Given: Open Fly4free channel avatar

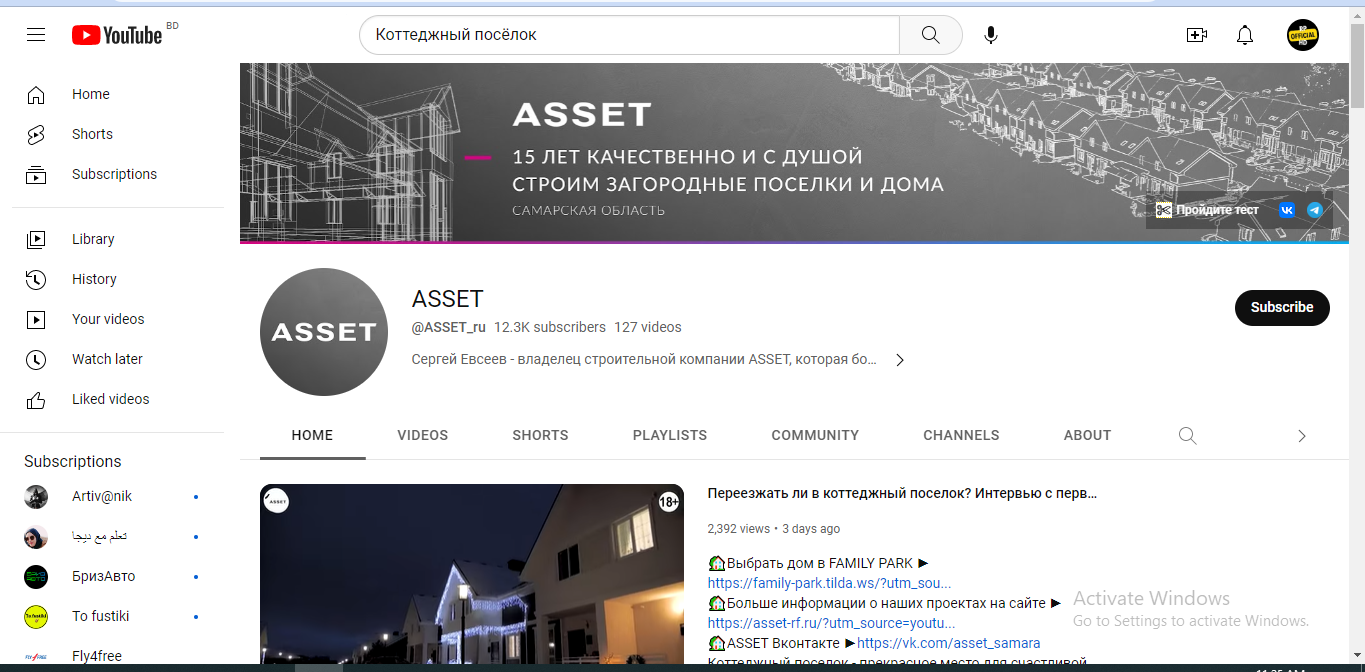Looking at the screenshot, I should (36, 657).
